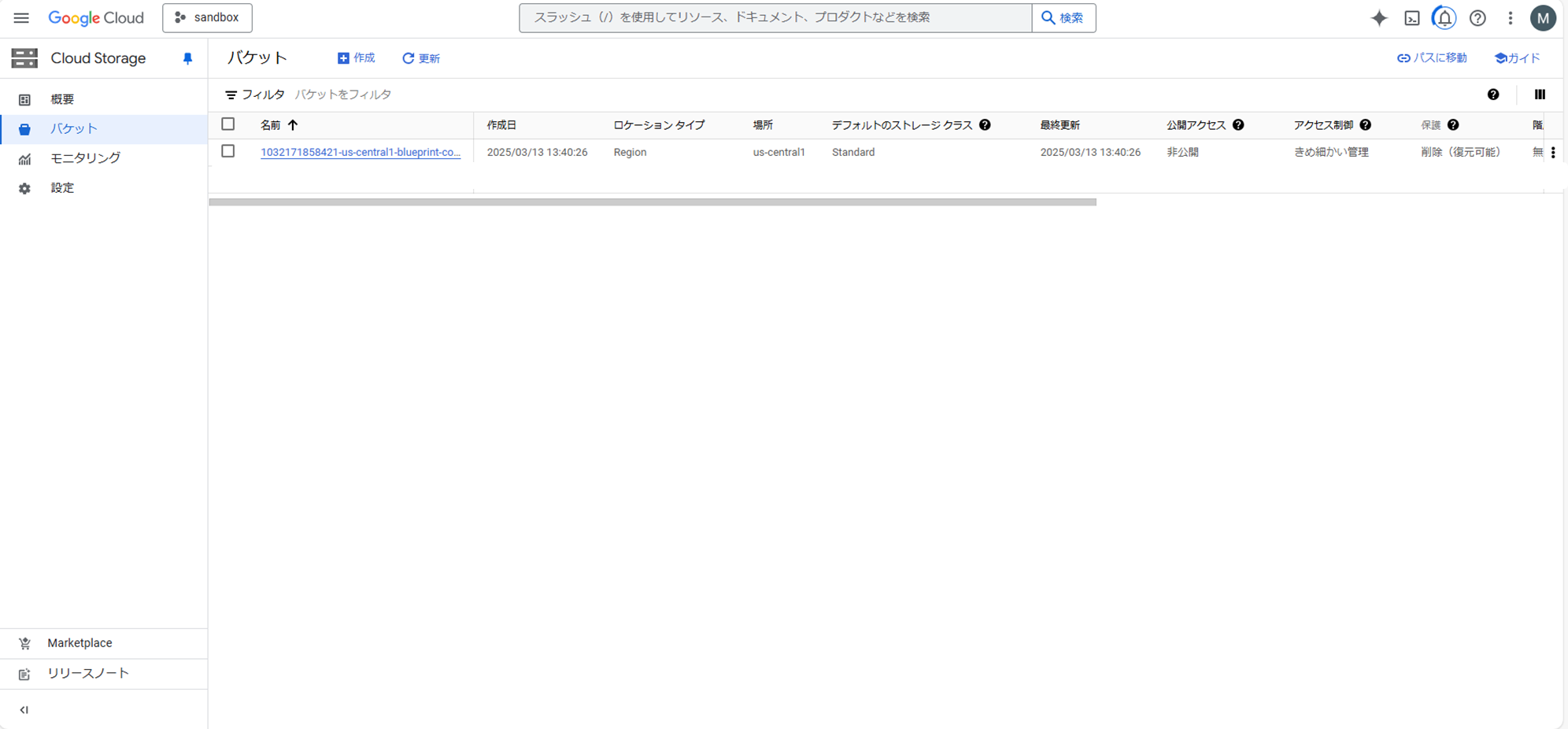Click the help icon beside デフォルトのストレージ クラス
This screenshot has width=1568, height=729.
(985, 125)
